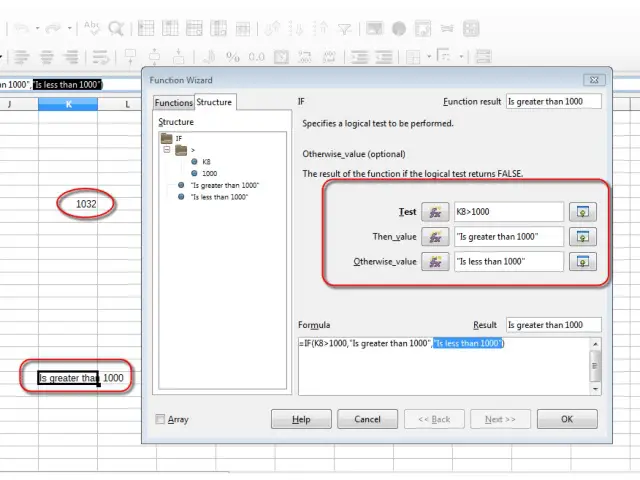This screenshot has width=640, height=480.
Task: Click inside the Test input field
Action: pyautogui.click(x=509, y=212)
